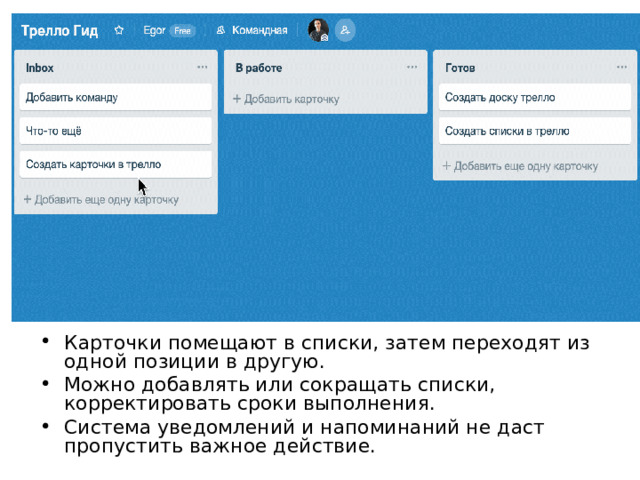This screenshot has width=640, height=480.
Task: Click the Free plan badge
Action: (x=182, y=31)
